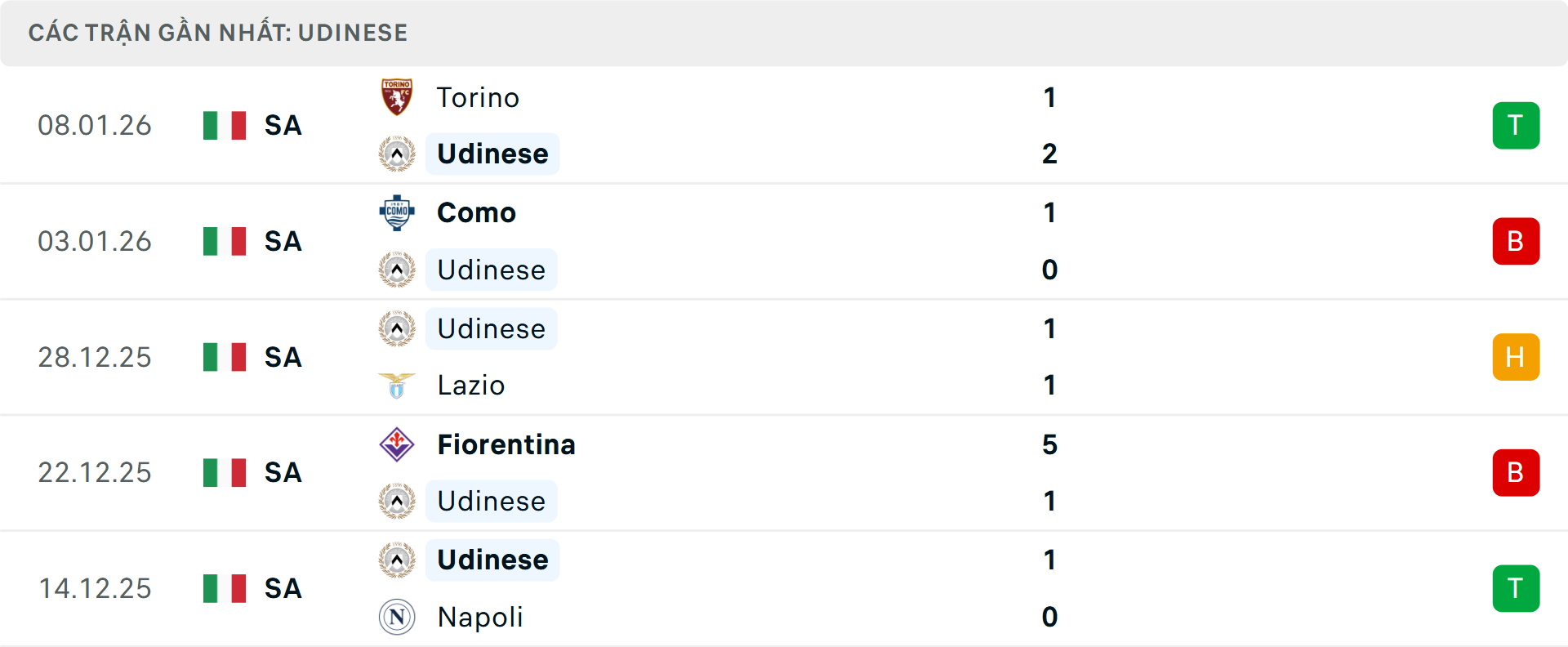1568x647 pixels.
Task: Click the green T badge for Torino match
Action: pos(1516,125)
